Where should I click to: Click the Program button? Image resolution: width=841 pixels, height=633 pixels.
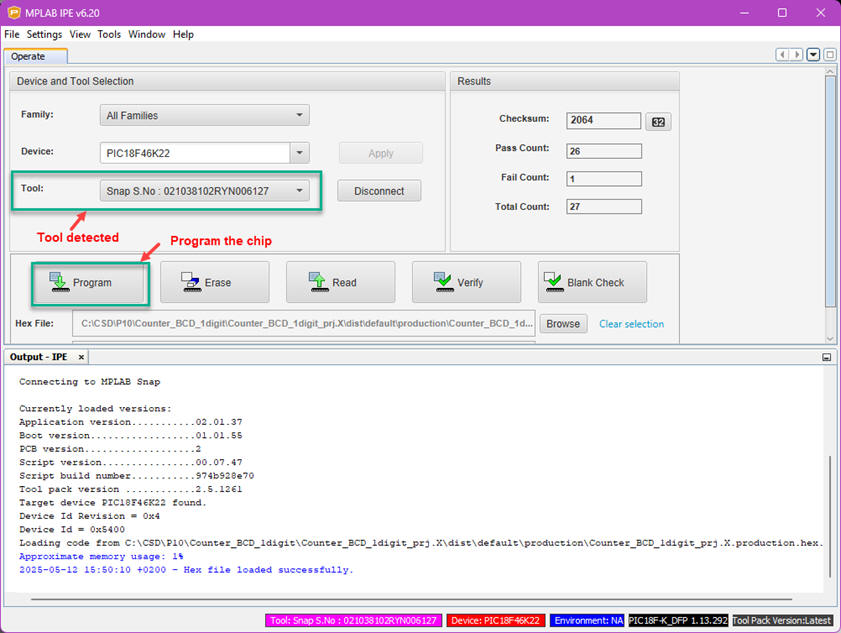[90, 283]
